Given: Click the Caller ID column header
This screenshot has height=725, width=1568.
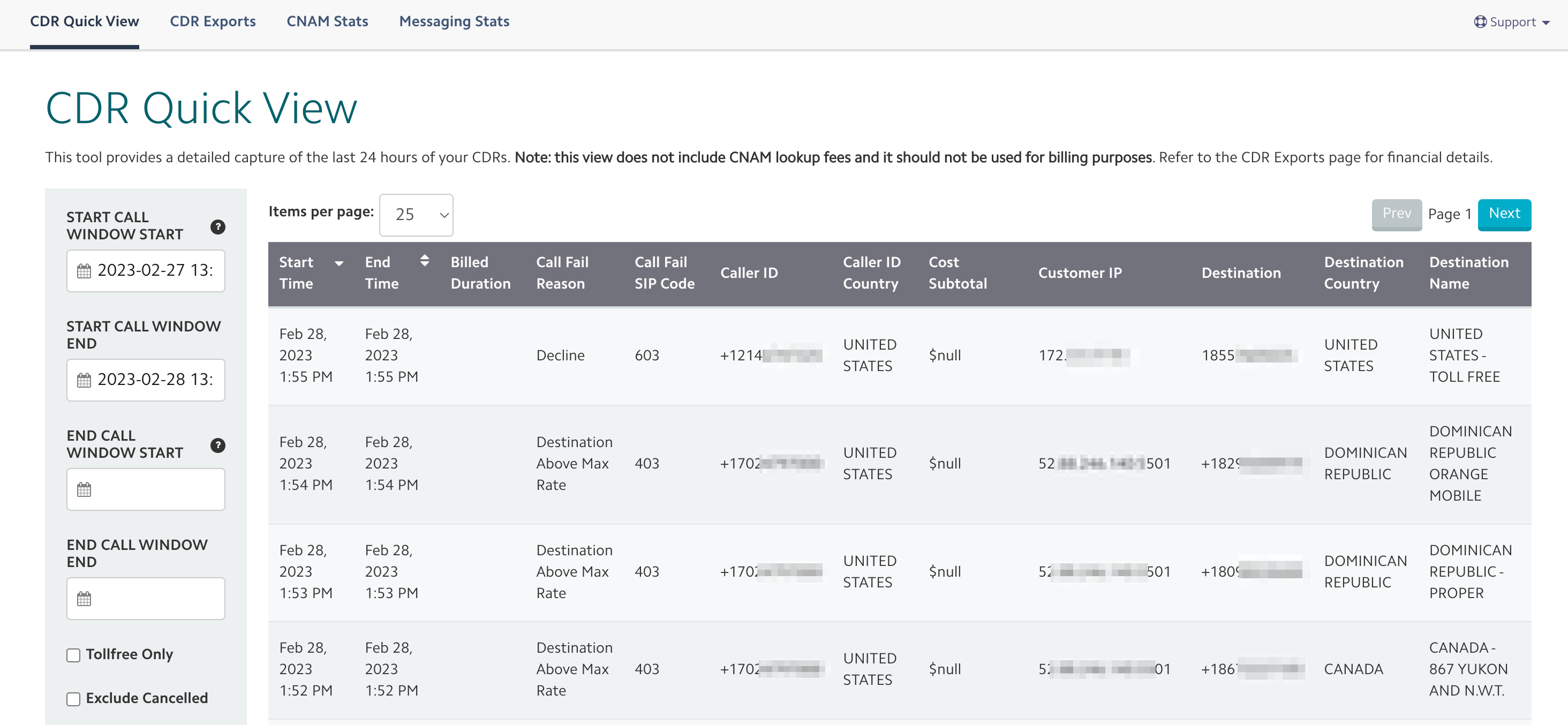Looking at the screenshot, I should coord(749,273).
